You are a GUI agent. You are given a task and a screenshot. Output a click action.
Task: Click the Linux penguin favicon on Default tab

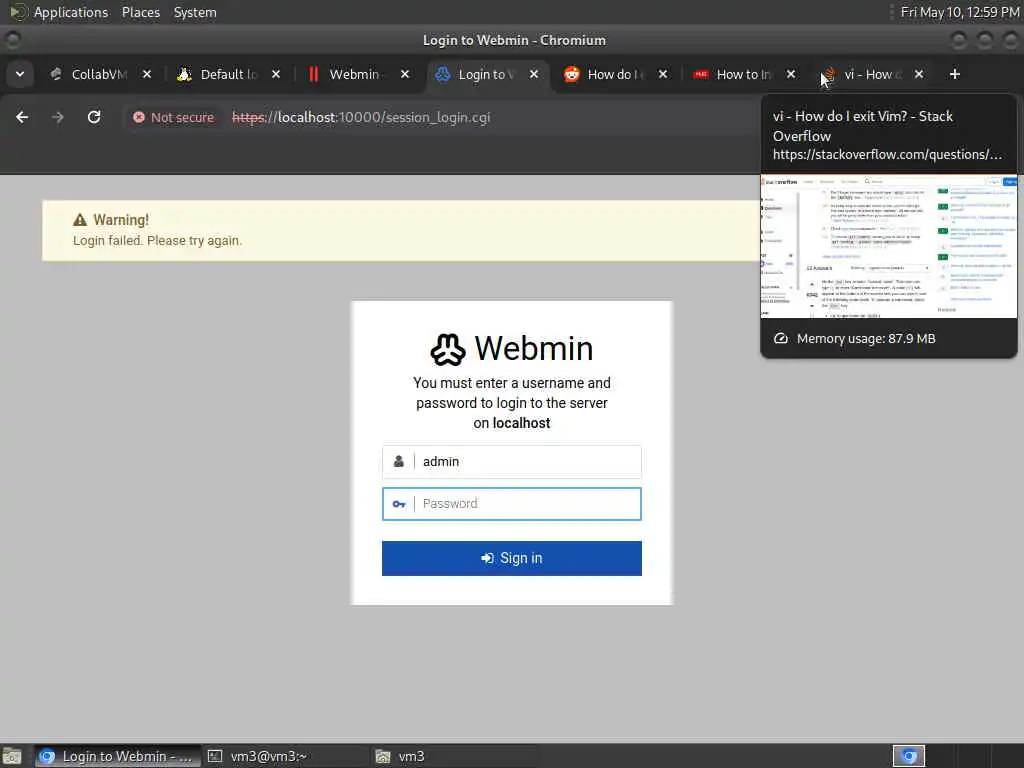click(x=185, y=74)
